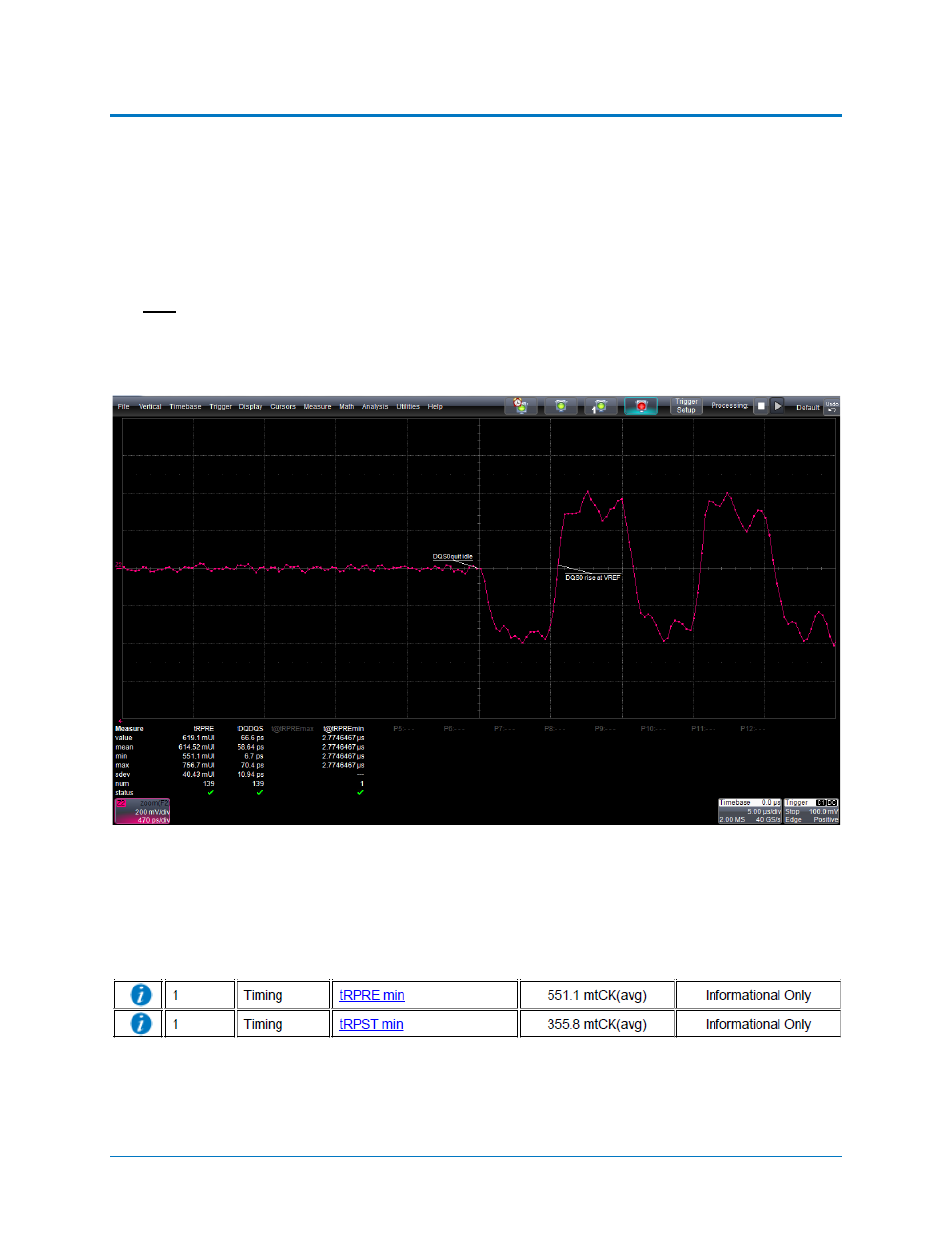
Task: Open the Vertical menu
Action: coord(150,407)
